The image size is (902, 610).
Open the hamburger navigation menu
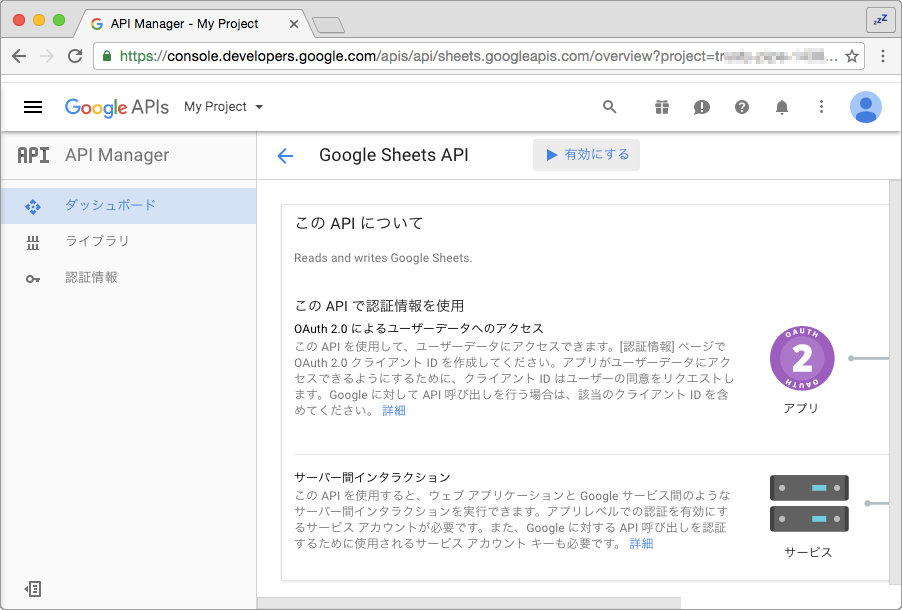click(33, 107)
